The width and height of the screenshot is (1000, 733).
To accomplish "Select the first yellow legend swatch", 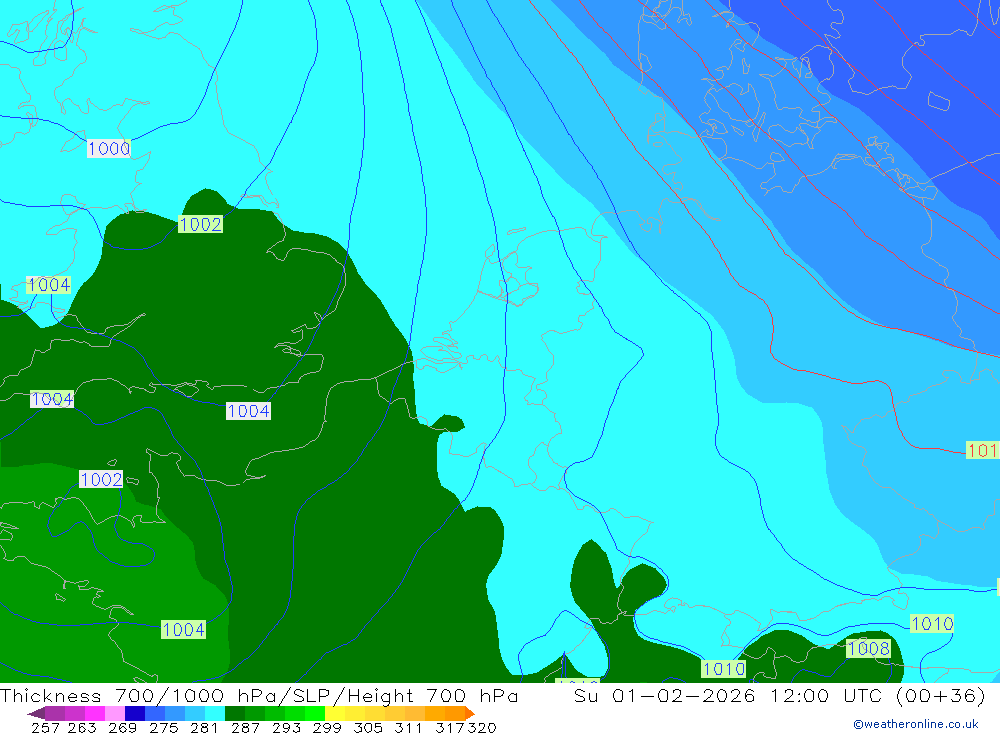I will click(x=335, y=713).
